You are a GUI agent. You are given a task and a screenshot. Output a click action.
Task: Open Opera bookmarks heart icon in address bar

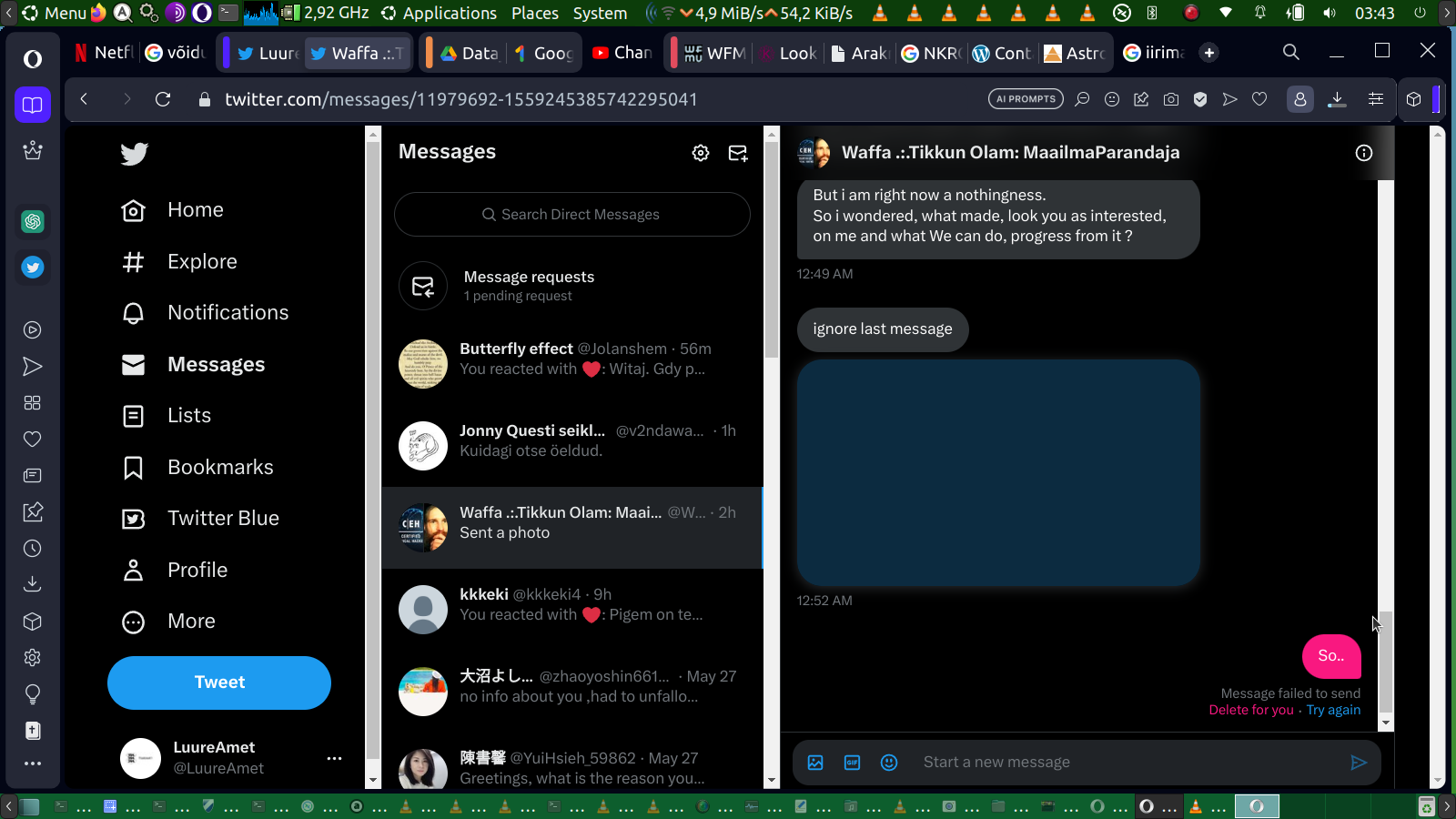pos(1259,99)
